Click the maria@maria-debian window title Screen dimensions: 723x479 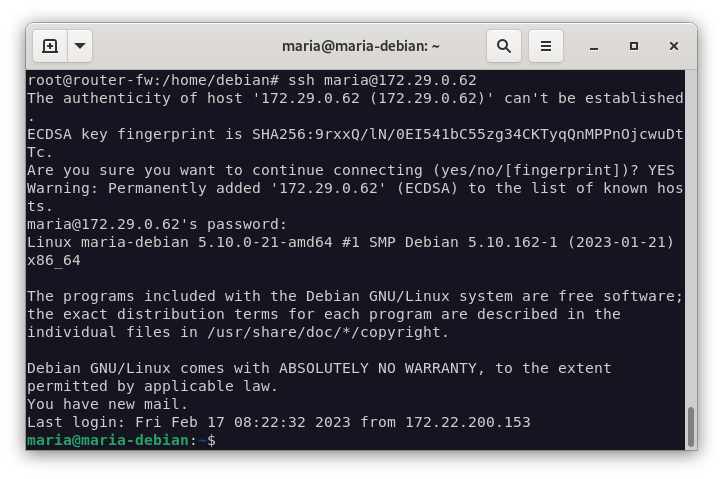[x=361, y=46]
